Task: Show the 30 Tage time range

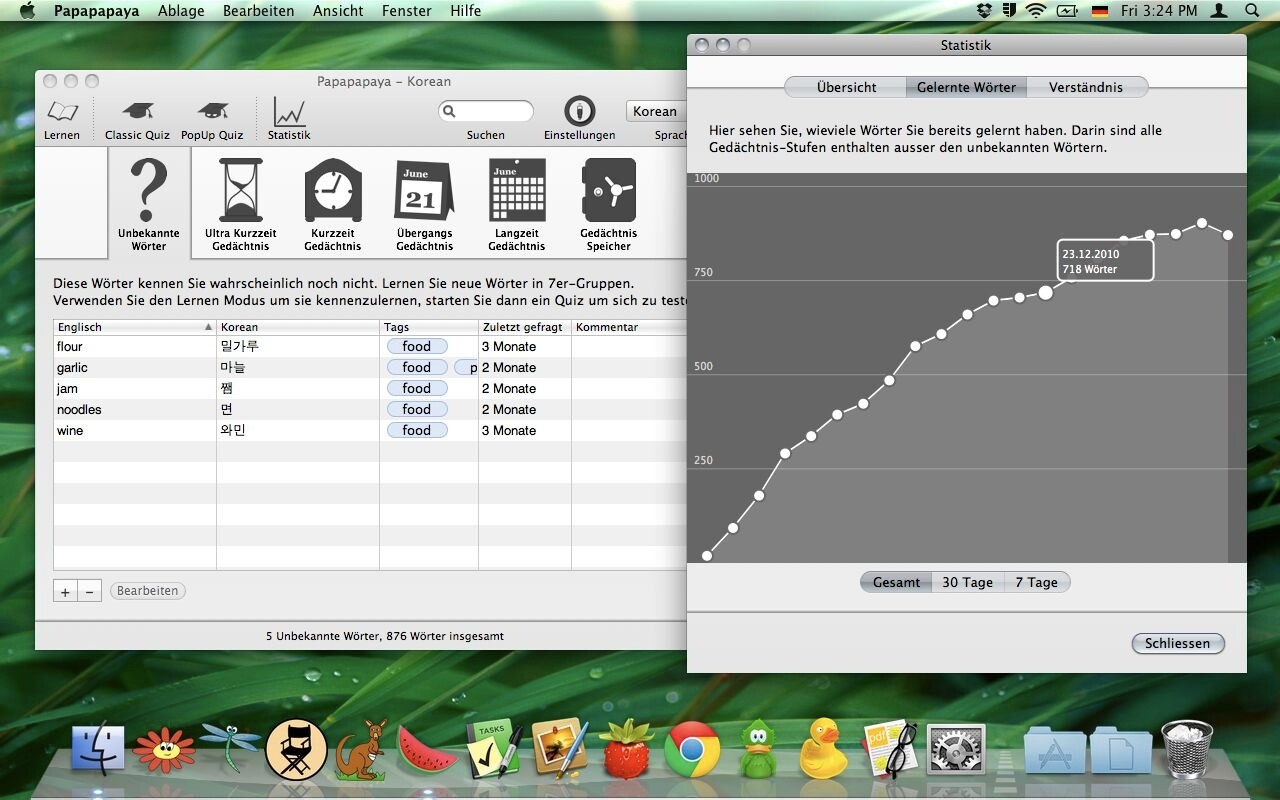Action: 967,582
